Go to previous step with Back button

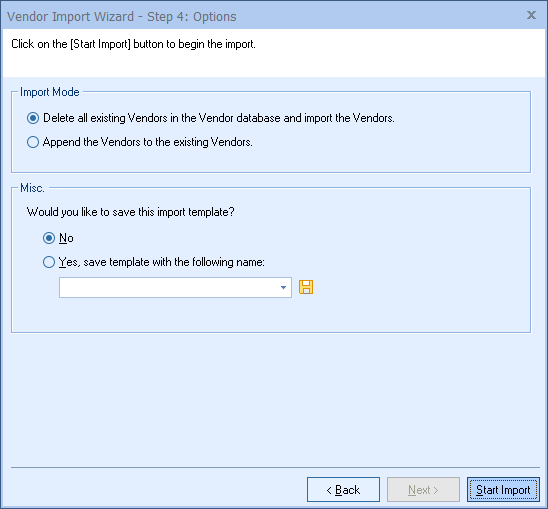pyautogui.click(x=343, y=489)
